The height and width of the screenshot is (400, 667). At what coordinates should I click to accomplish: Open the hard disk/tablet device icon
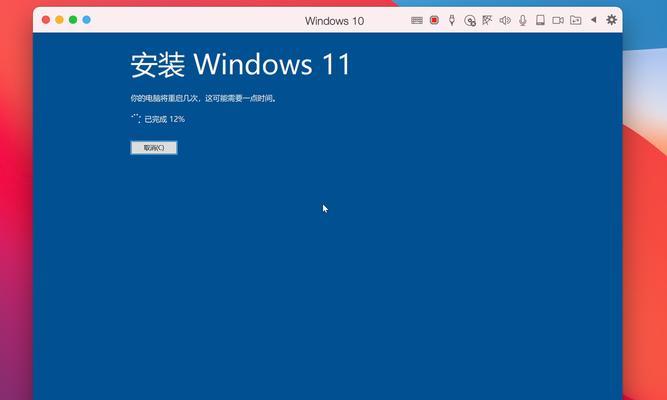pyautogui.click(x=540, y=20)
